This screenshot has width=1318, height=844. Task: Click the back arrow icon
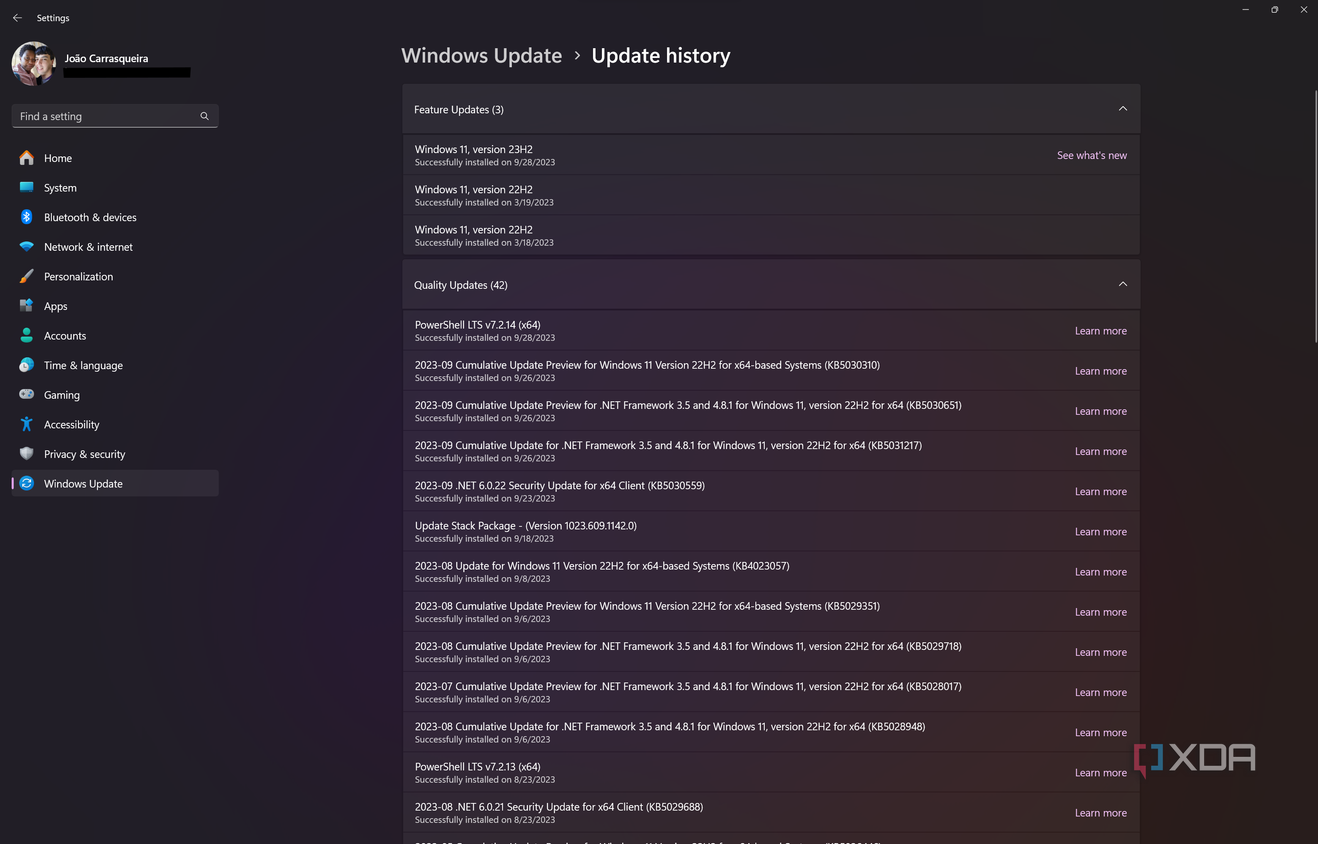click(17, 18)
